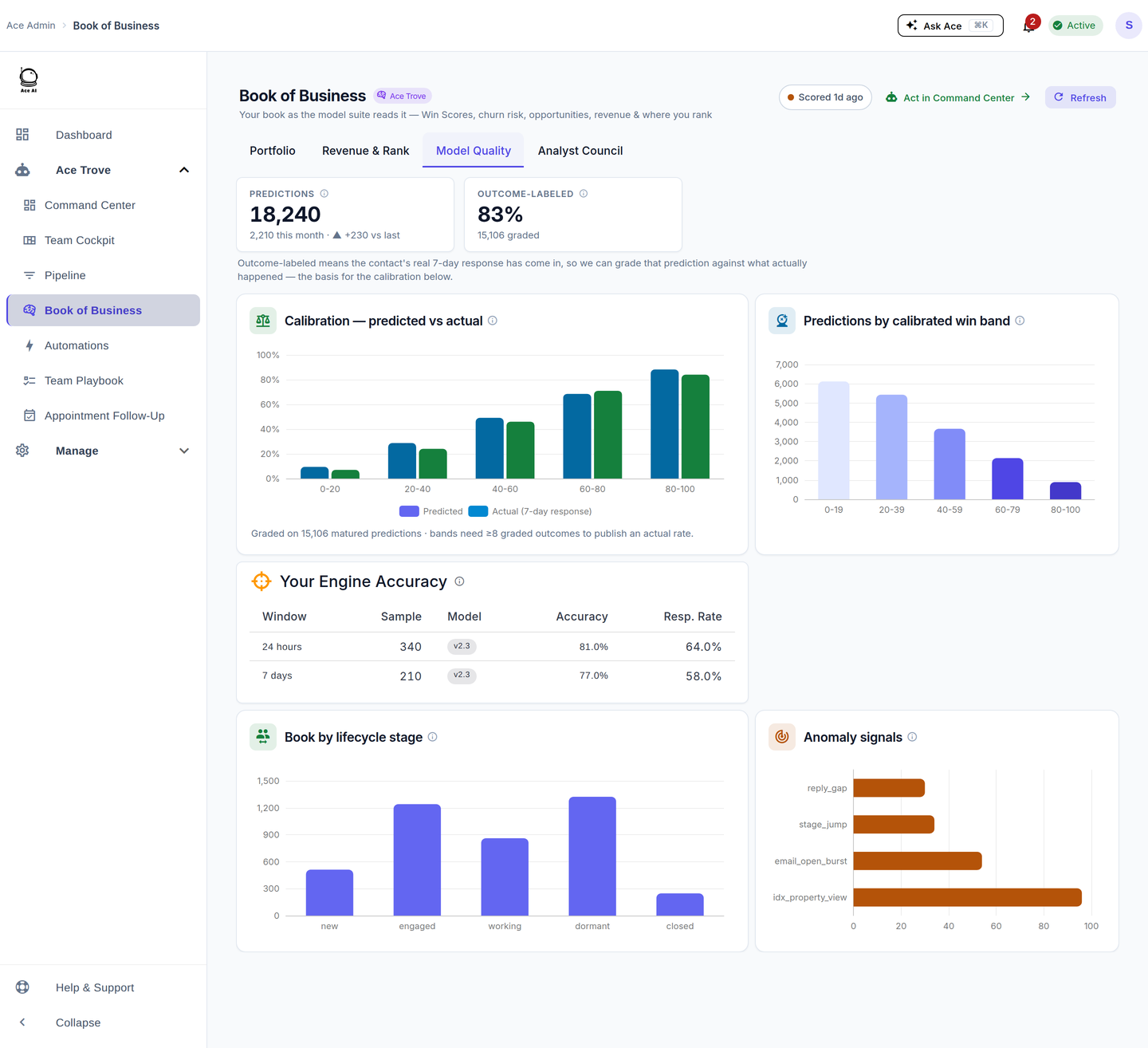Click the Sample column header
The width and height of the screenshot is (1148, 1048).
click(401, 617)
